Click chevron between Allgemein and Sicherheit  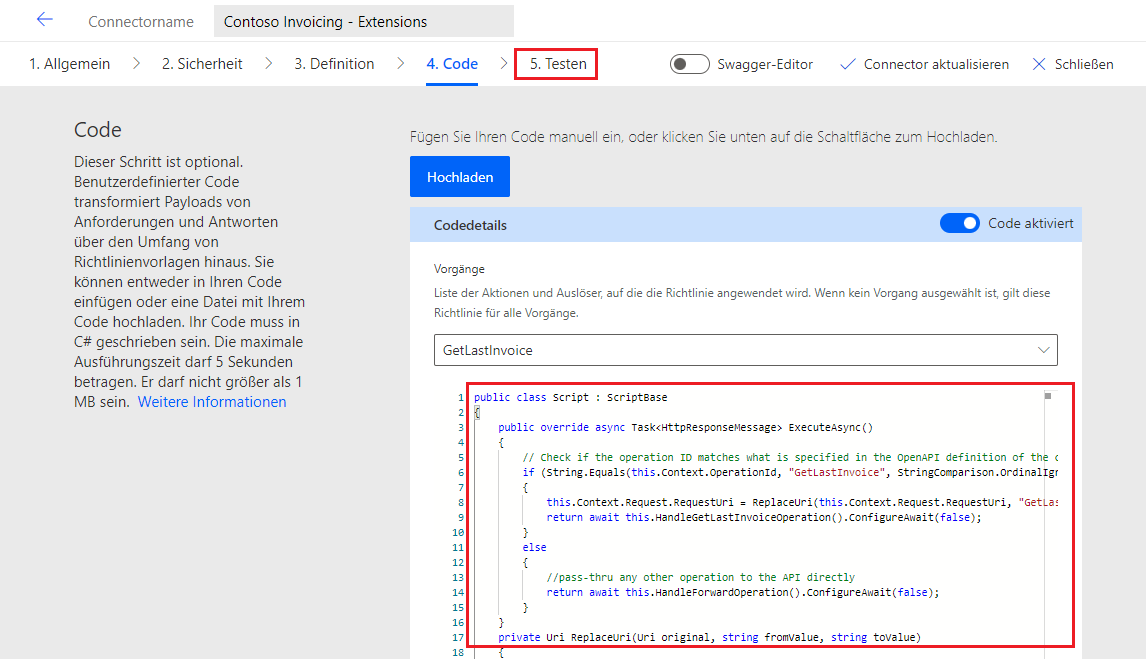pos(136,64)
